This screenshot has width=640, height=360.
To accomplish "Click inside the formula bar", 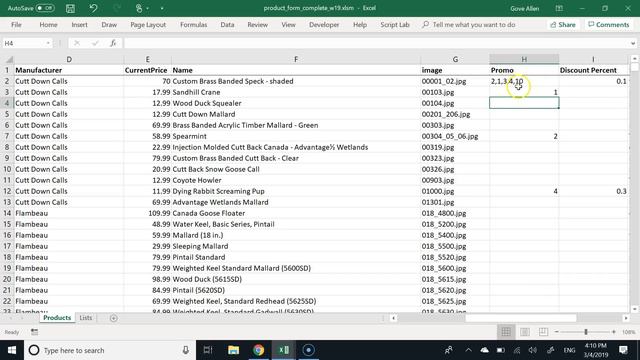I will click(x=376, y=43).
